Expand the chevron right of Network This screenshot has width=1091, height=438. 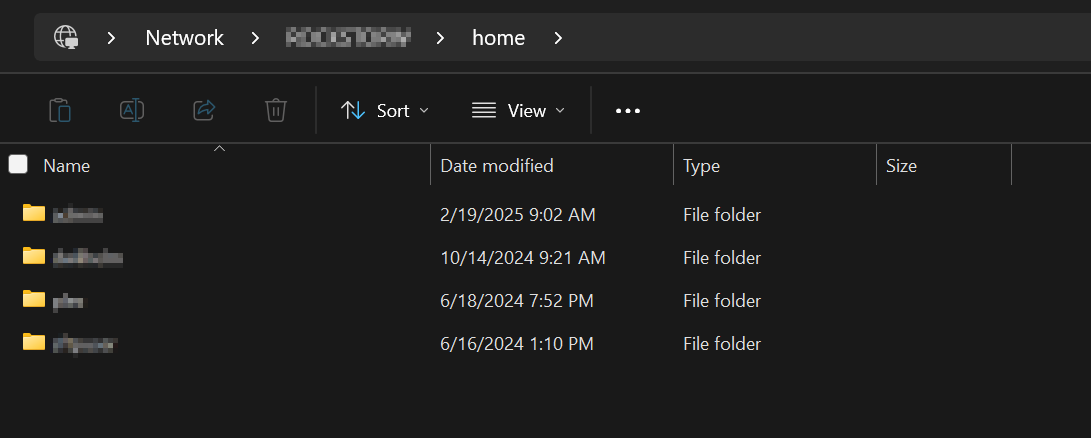click(256, 38)
